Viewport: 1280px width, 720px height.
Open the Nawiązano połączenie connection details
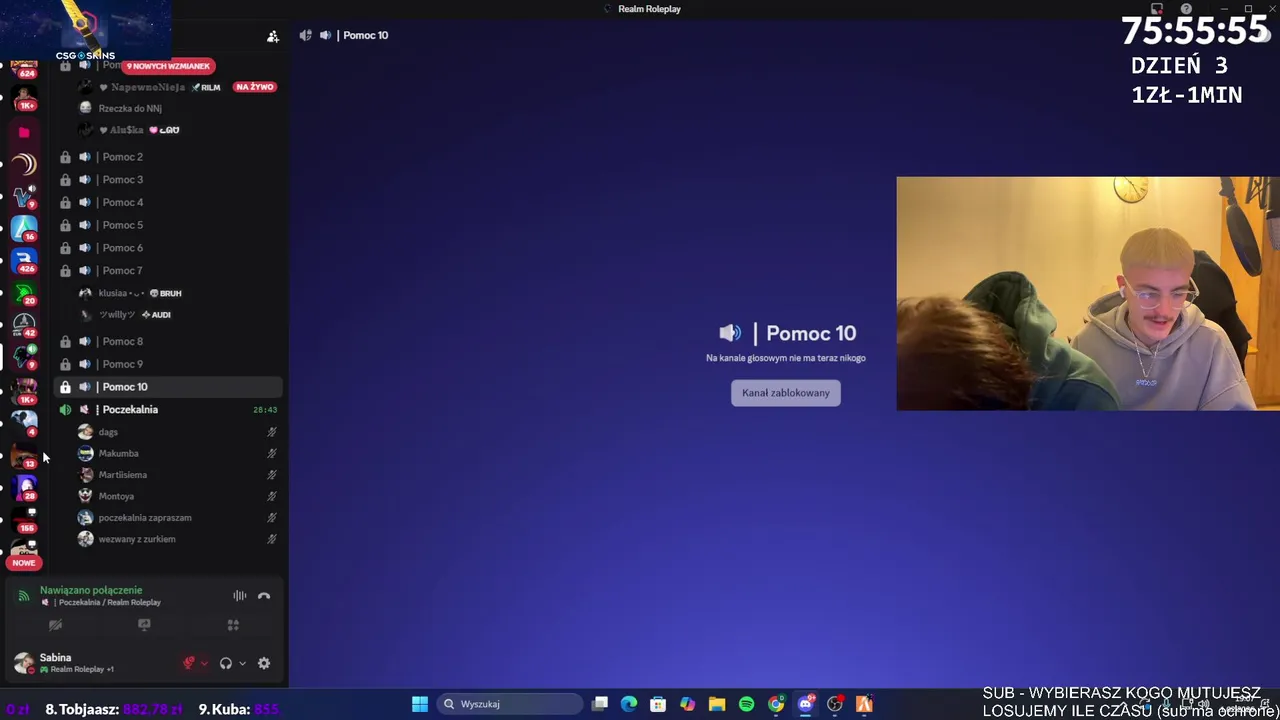(x=91, y=590)
